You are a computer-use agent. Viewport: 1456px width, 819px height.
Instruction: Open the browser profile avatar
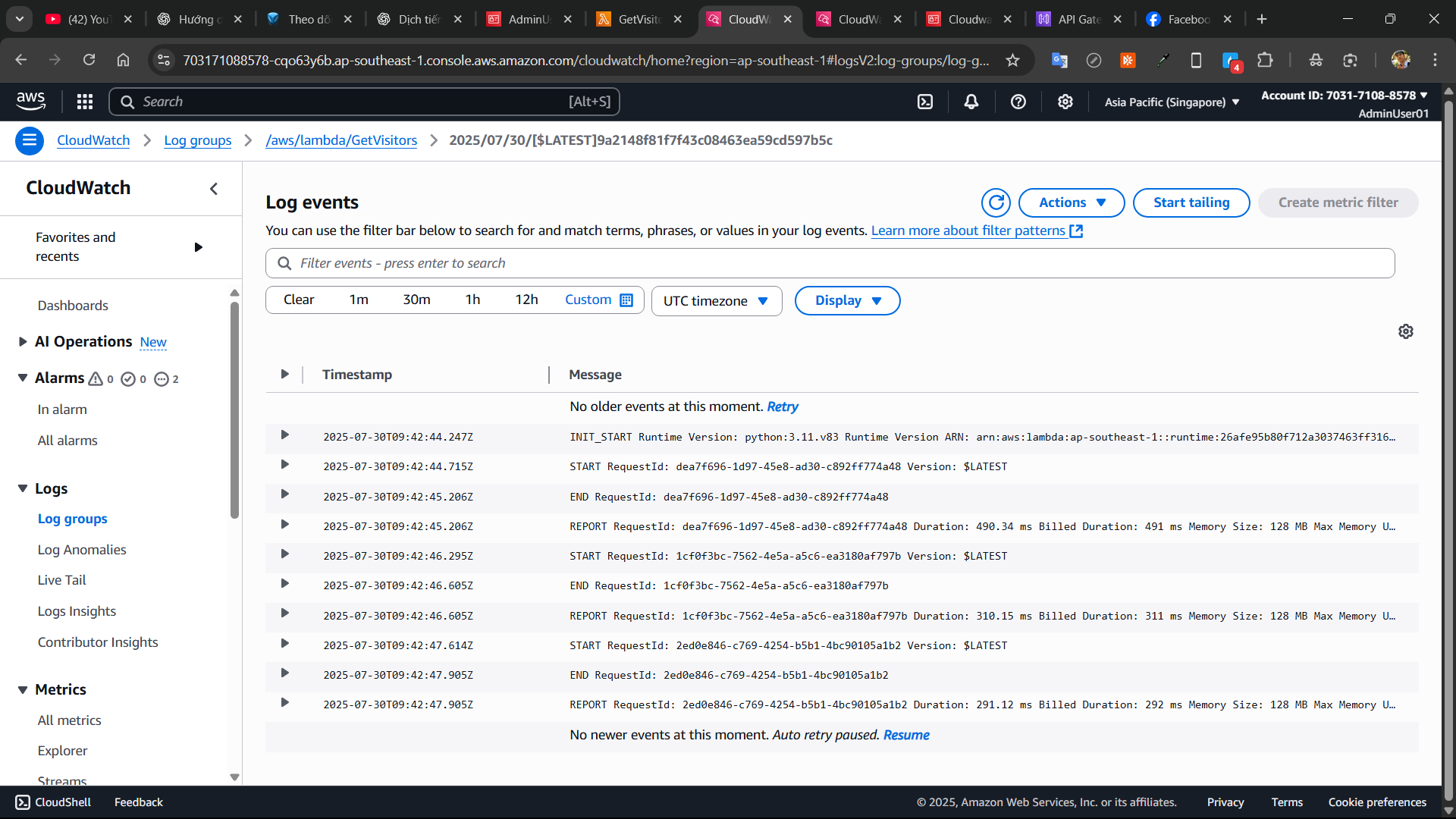(x=1401, y=60)
